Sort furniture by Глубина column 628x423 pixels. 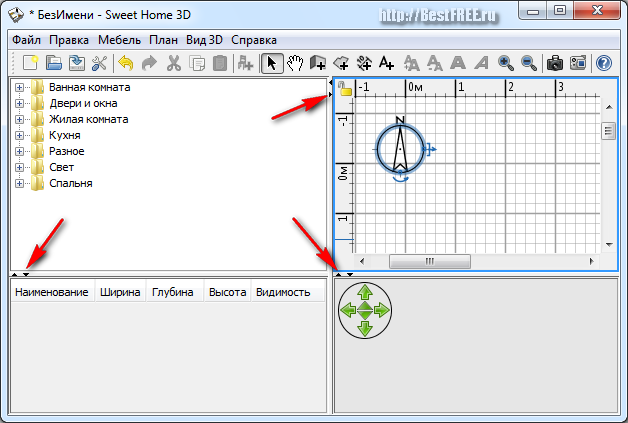pyautogui.click(x=173, y=292)
